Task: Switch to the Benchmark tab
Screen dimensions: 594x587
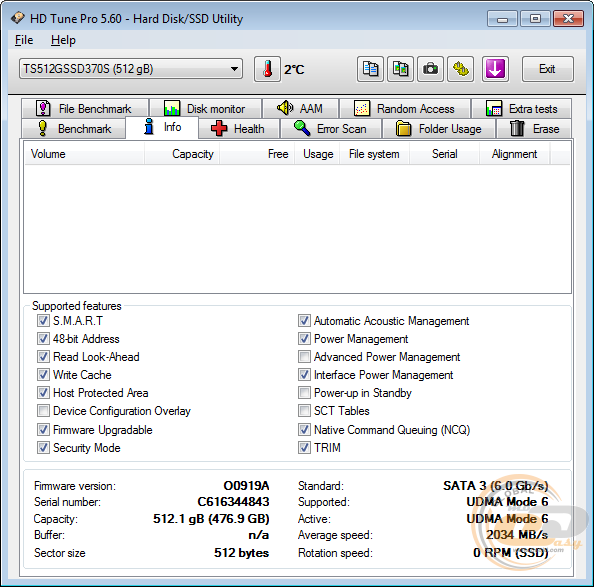Action: tap(73, 129)
